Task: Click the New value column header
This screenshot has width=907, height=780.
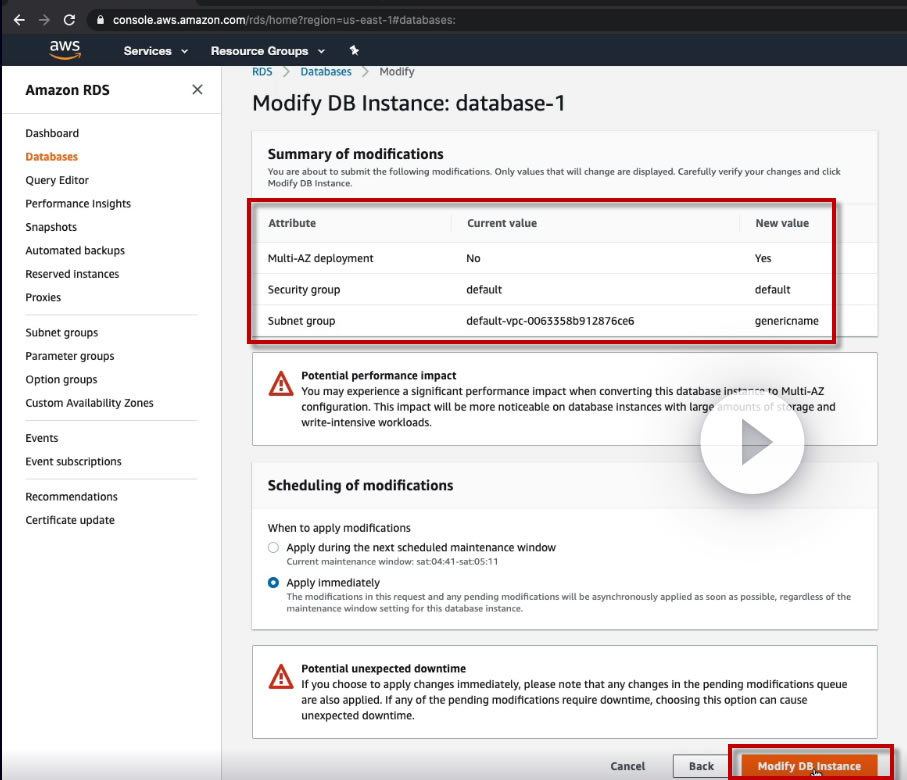Action: (782, 223)
